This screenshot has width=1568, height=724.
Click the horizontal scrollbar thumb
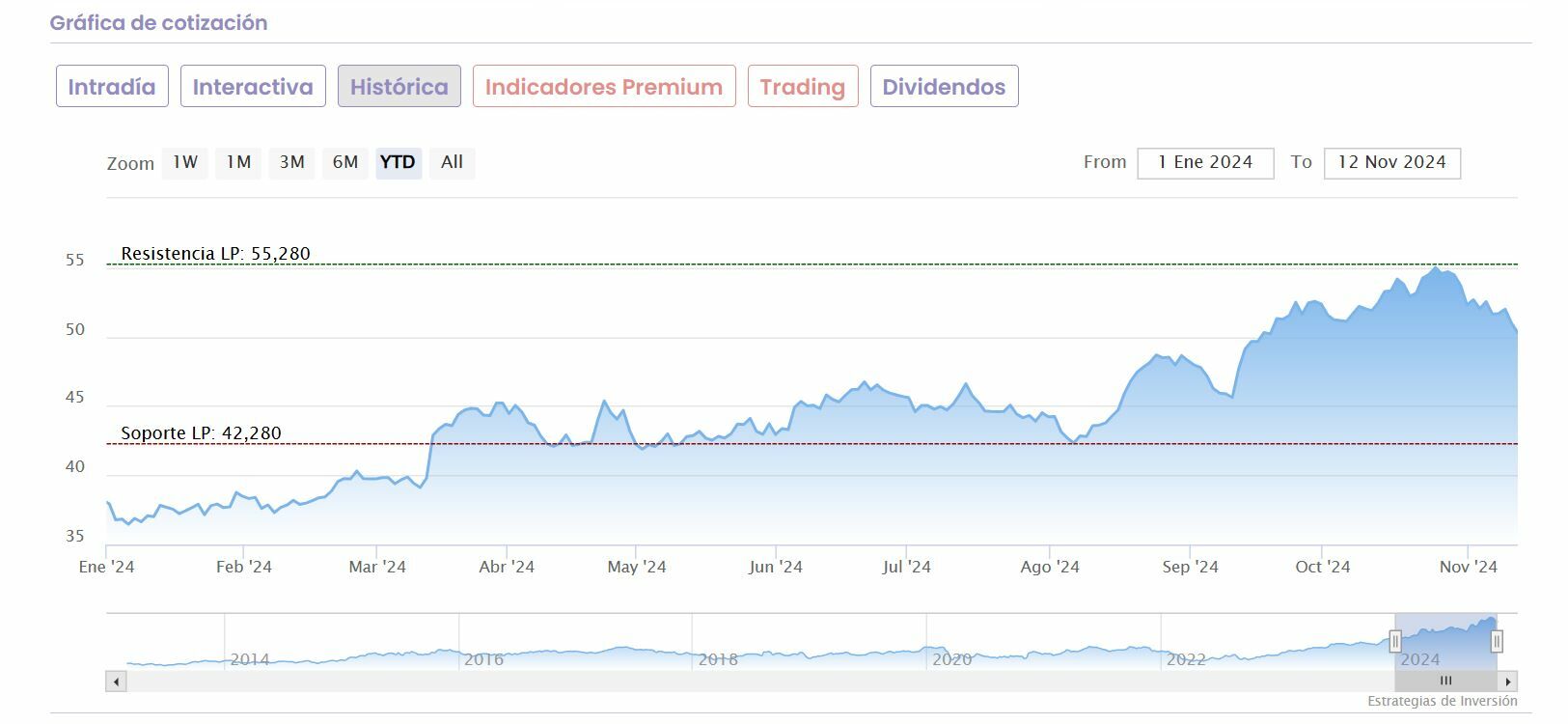point(1445,682)
